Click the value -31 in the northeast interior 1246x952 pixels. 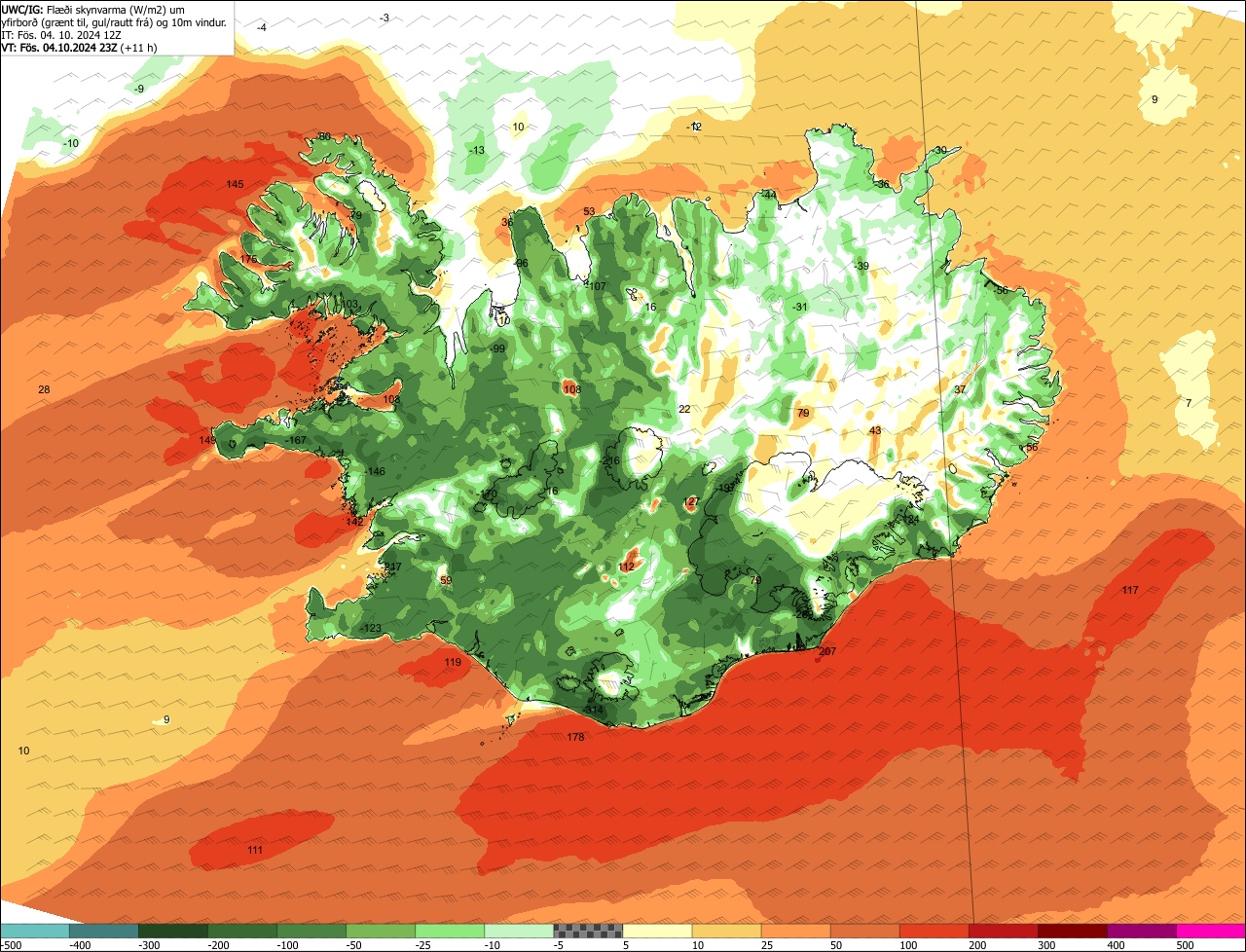(799, 308)
